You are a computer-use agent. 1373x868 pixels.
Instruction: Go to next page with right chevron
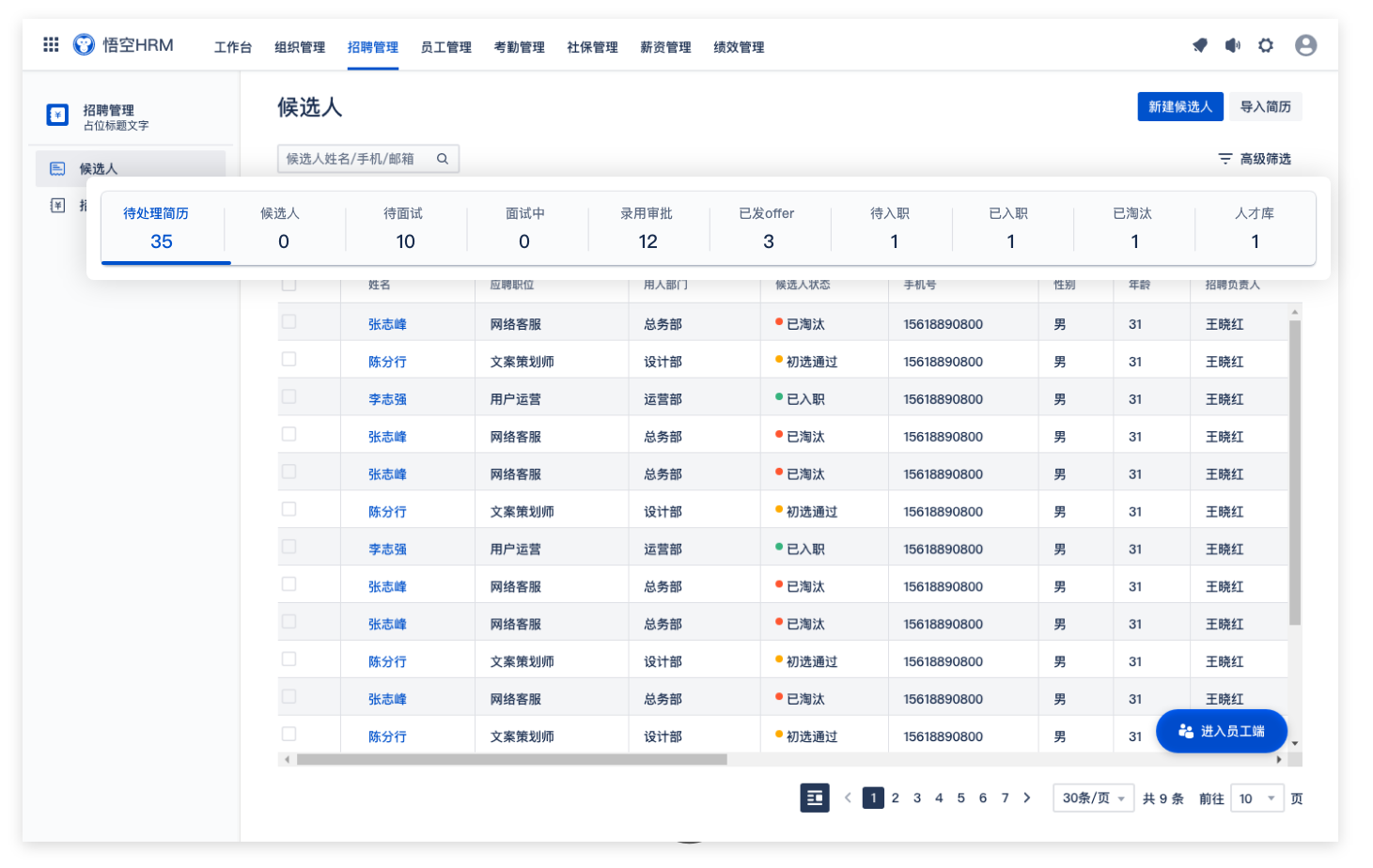[1027, 798]
